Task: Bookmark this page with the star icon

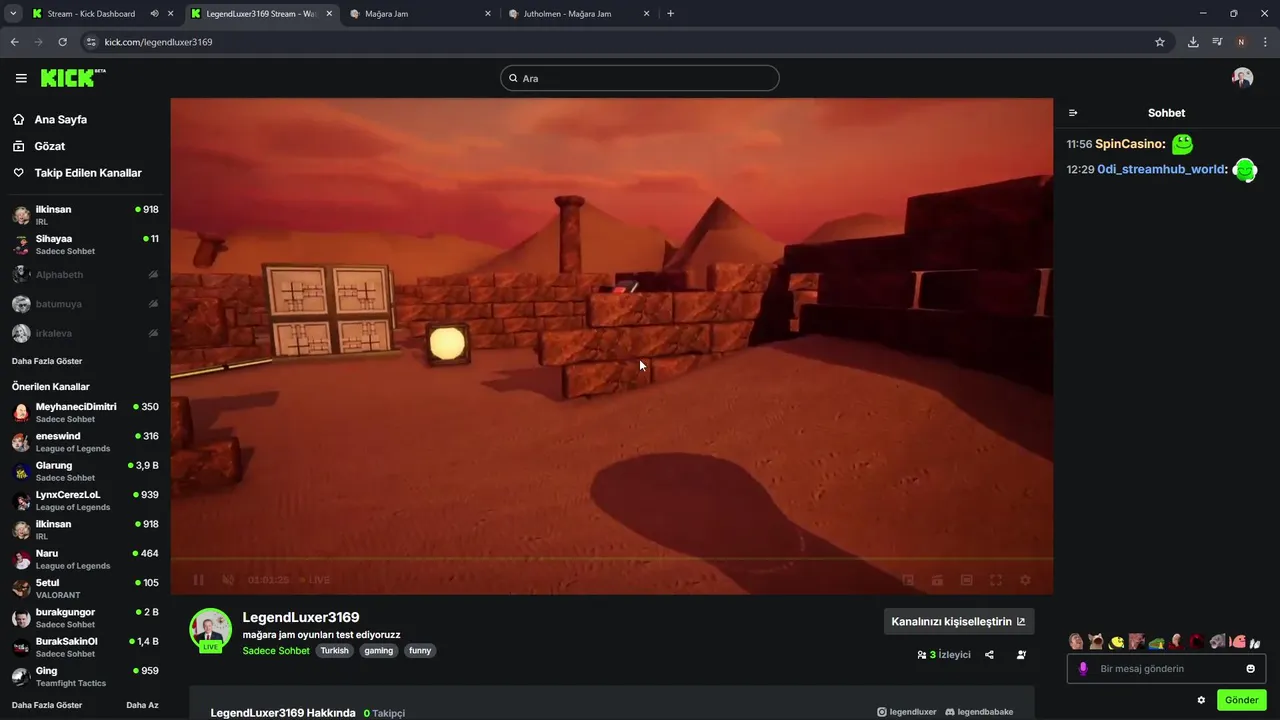Action: tap(1160, 42)
